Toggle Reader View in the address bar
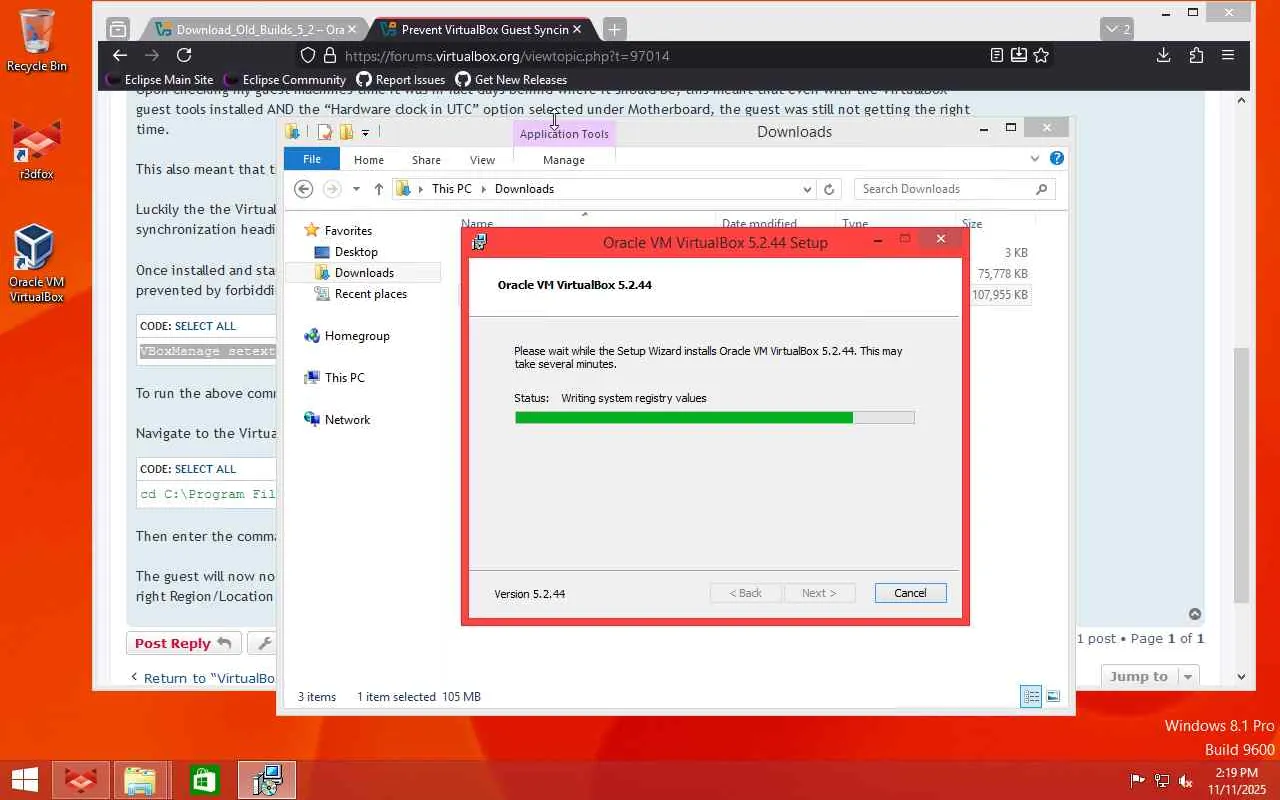Image resolution: width=1280 pixels, height=800 pixels. [x=997, y=56]
